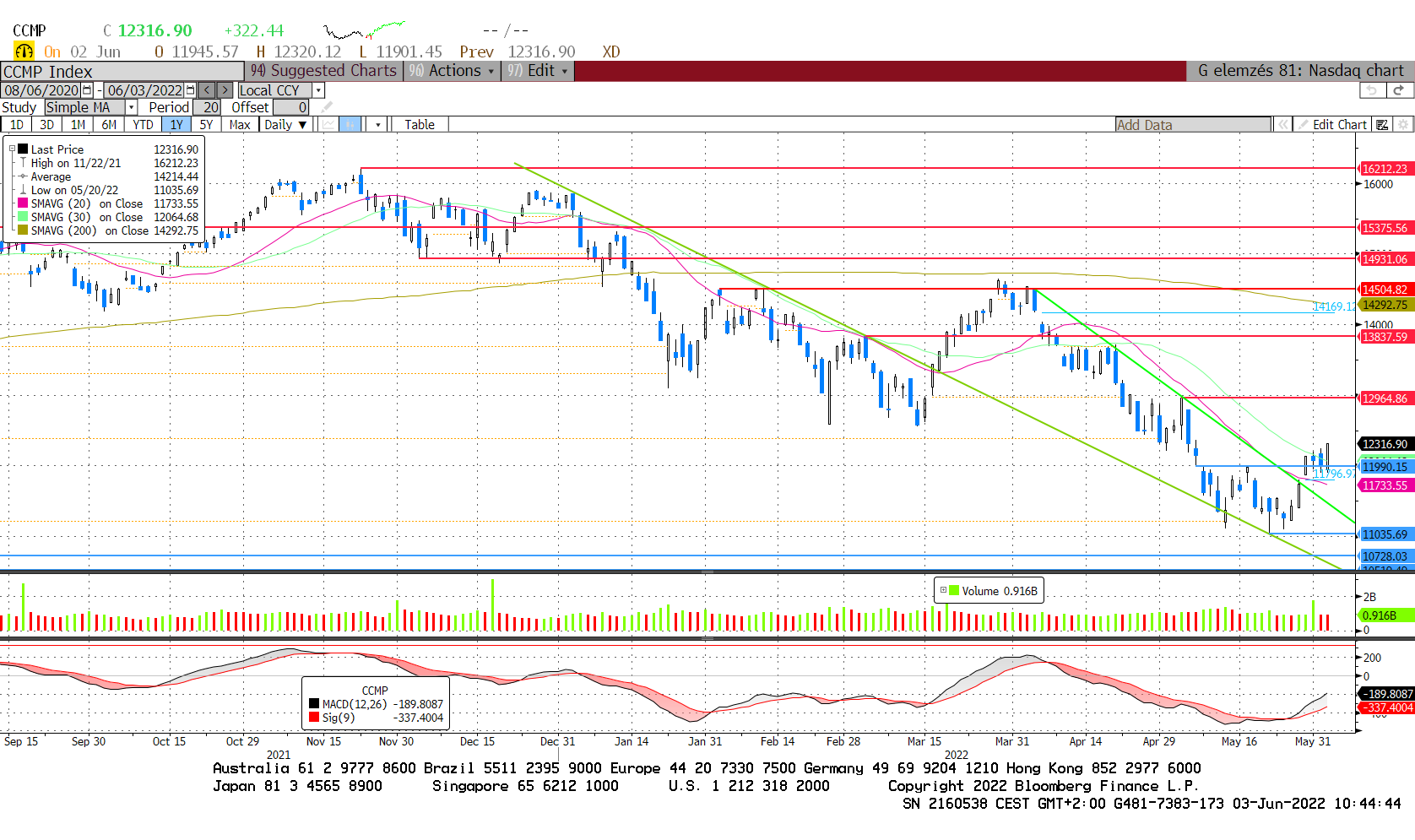Open the Actions menu
The height and width of the screenshot is (840, 1415).
point(453,71)
